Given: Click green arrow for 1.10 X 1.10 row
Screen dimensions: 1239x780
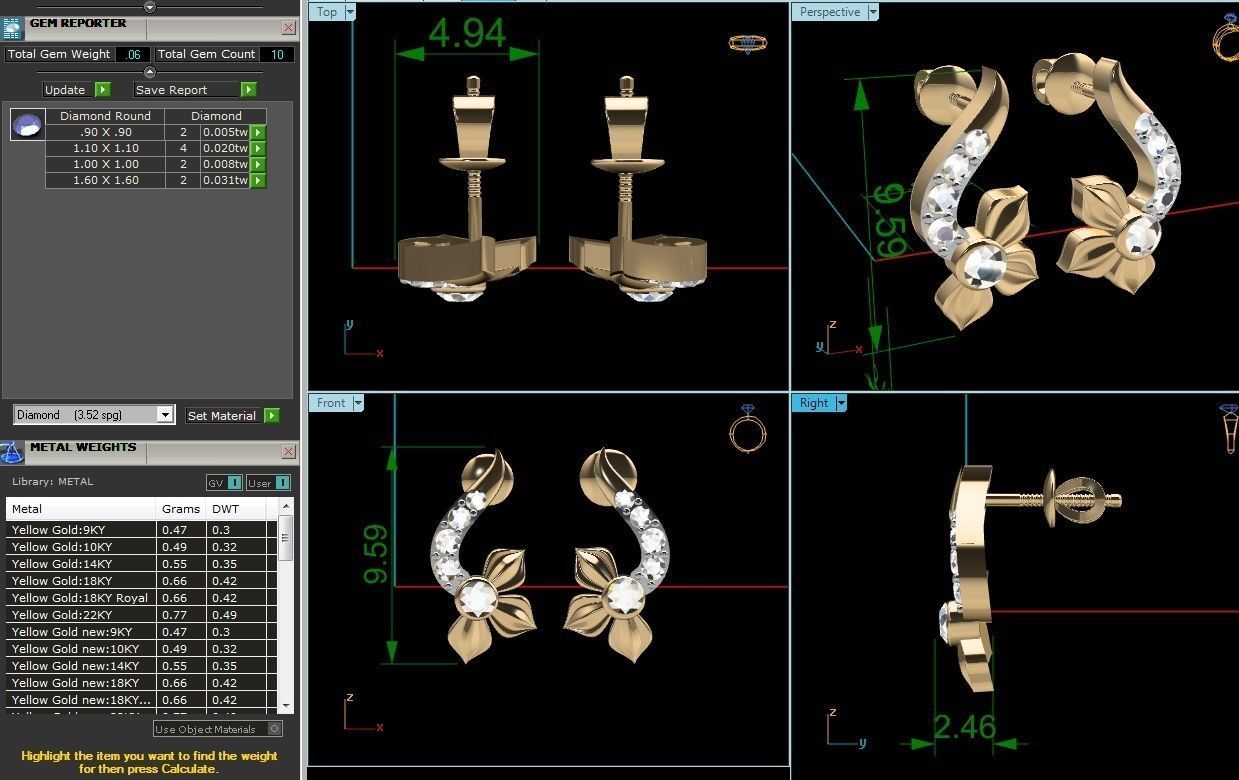Looking at the screenshot, I should tap(258, 148).
